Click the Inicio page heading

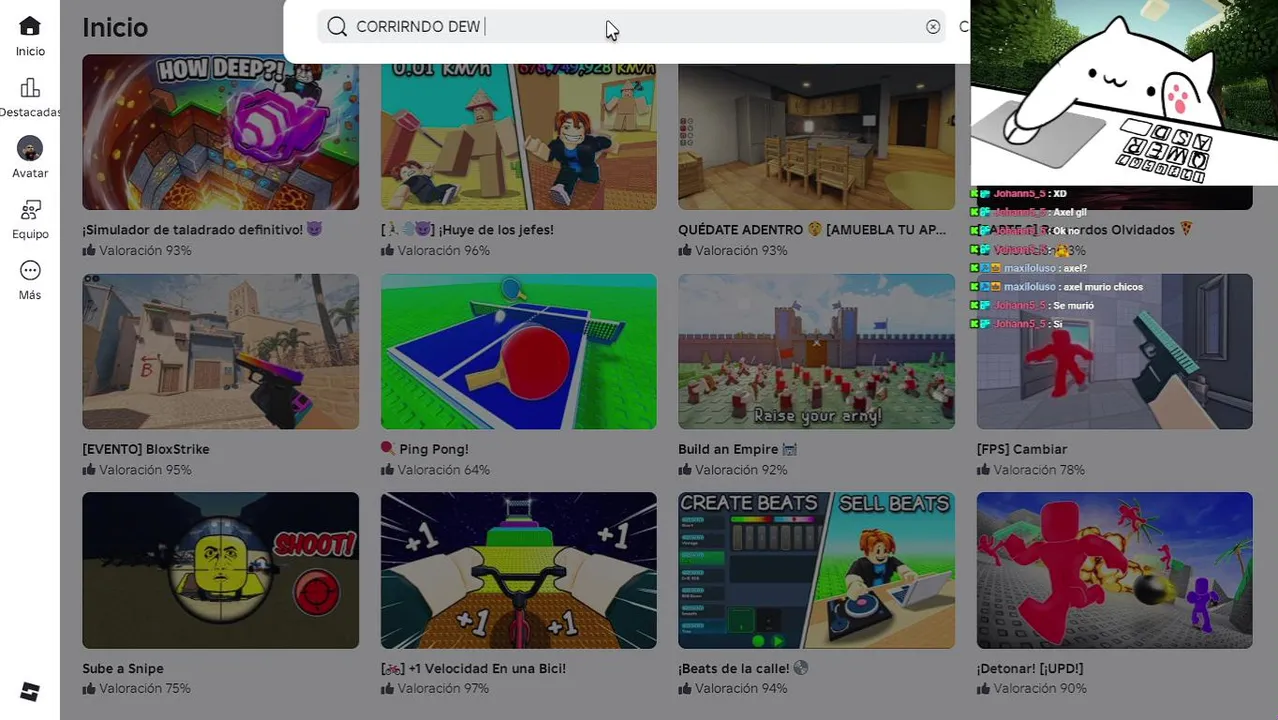(x=115, y=27)
